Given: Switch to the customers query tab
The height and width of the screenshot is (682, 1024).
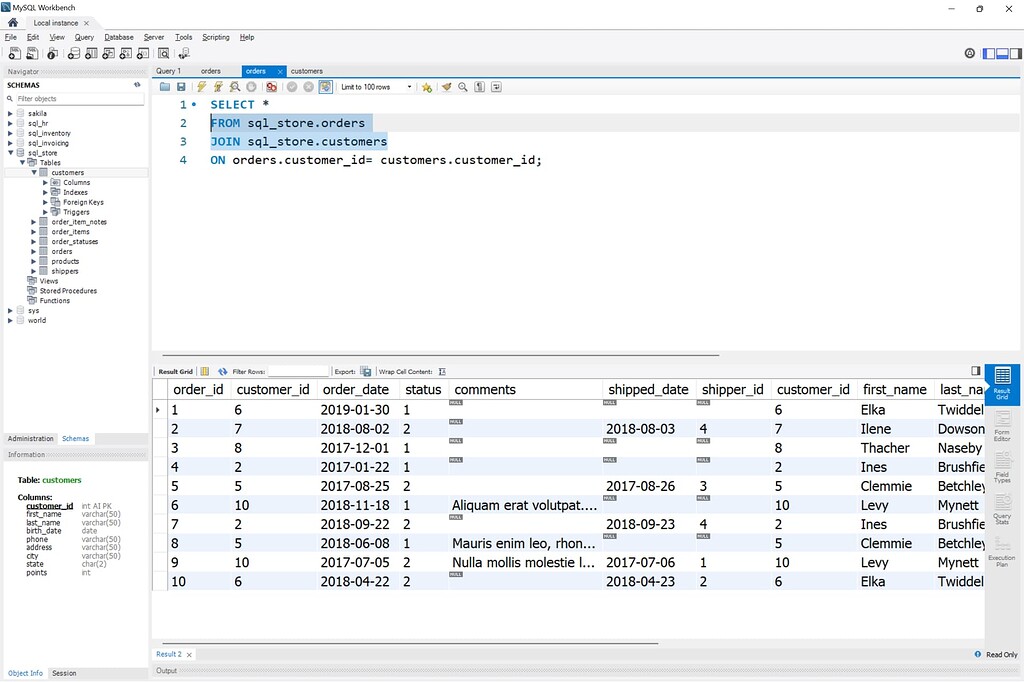Looking at the screenshot, I should point(306,71).
